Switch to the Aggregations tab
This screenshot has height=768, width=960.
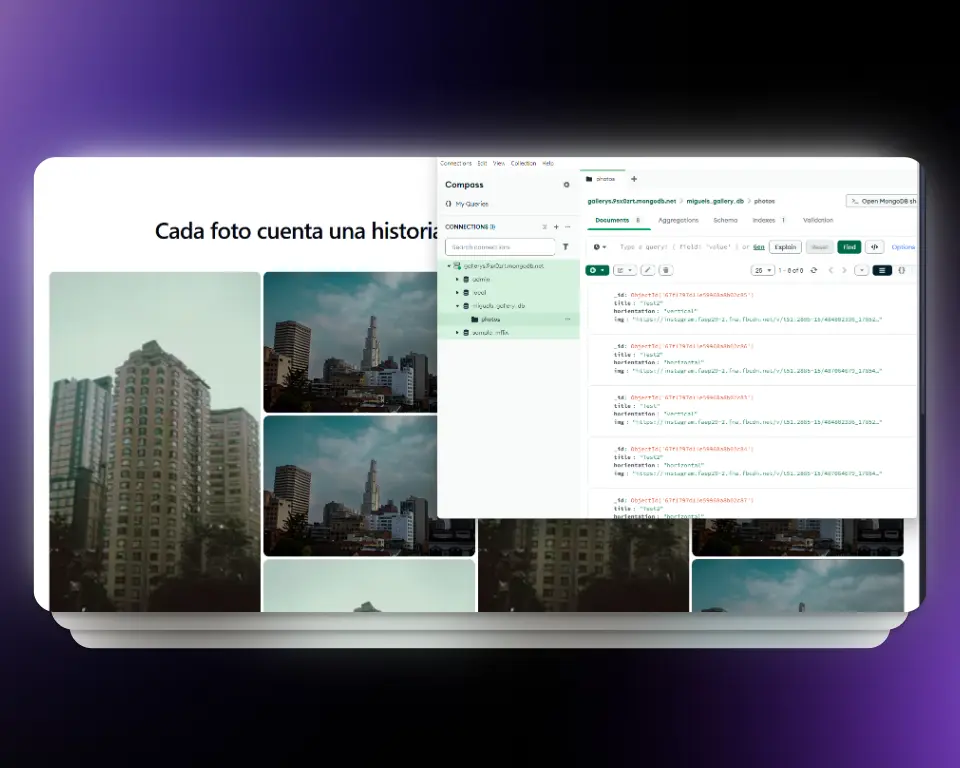(678, 220)
